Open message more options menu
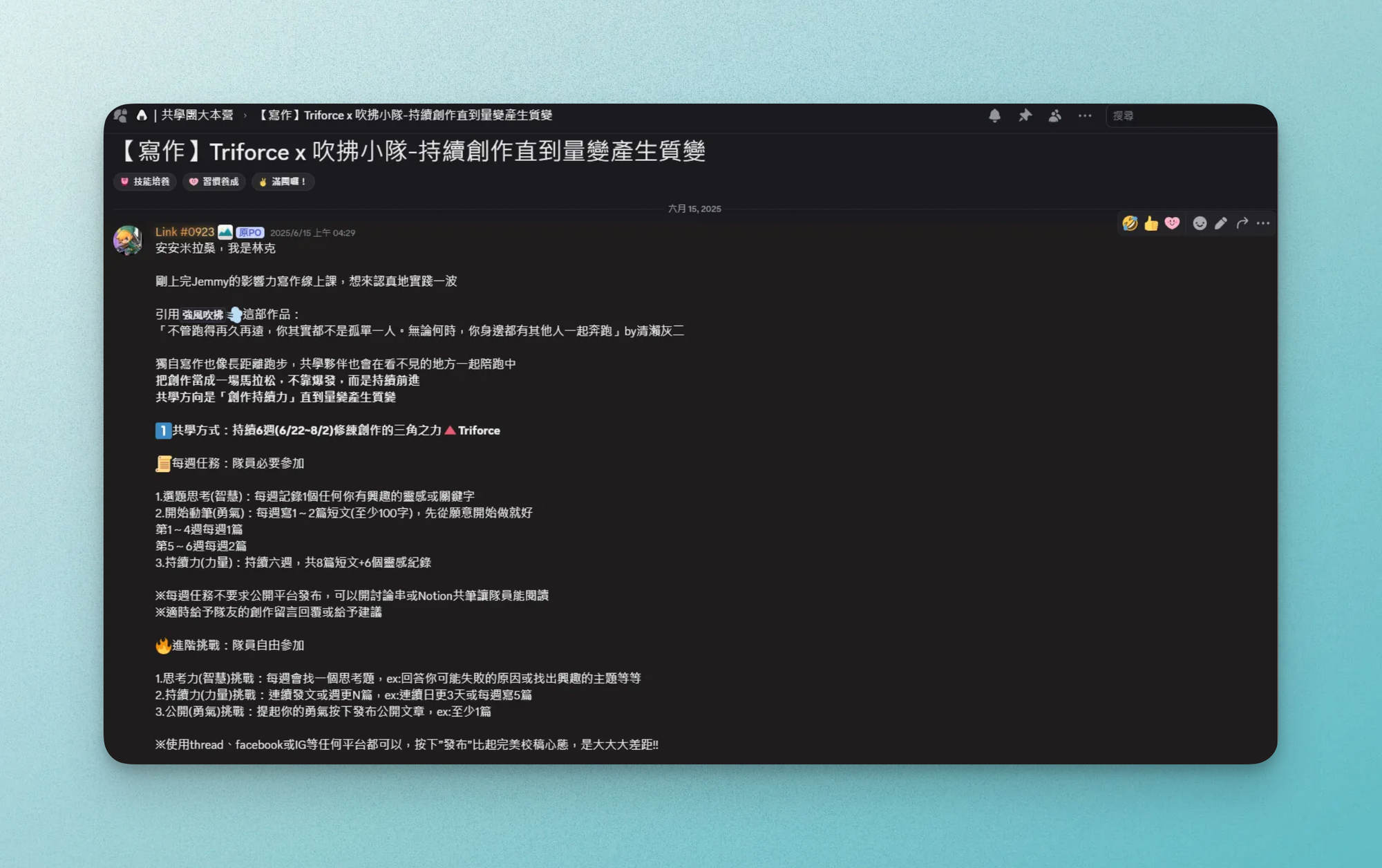This screenshot has width=1382, height=868. click(x=1263, y=223)
